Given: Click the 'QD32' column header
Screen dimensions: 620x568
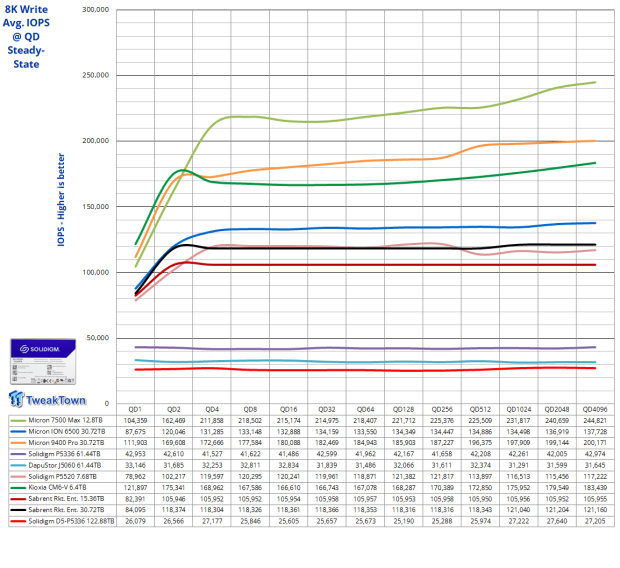Looking at the screenshot, I should click(x=327, y=409).
